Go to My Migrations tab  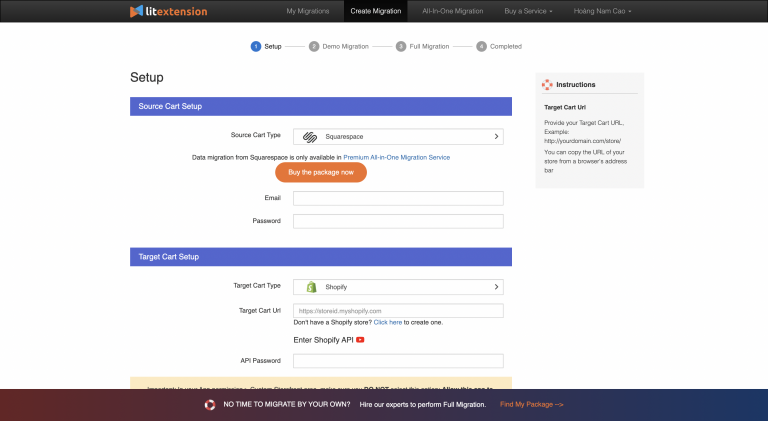coord(306,11)
